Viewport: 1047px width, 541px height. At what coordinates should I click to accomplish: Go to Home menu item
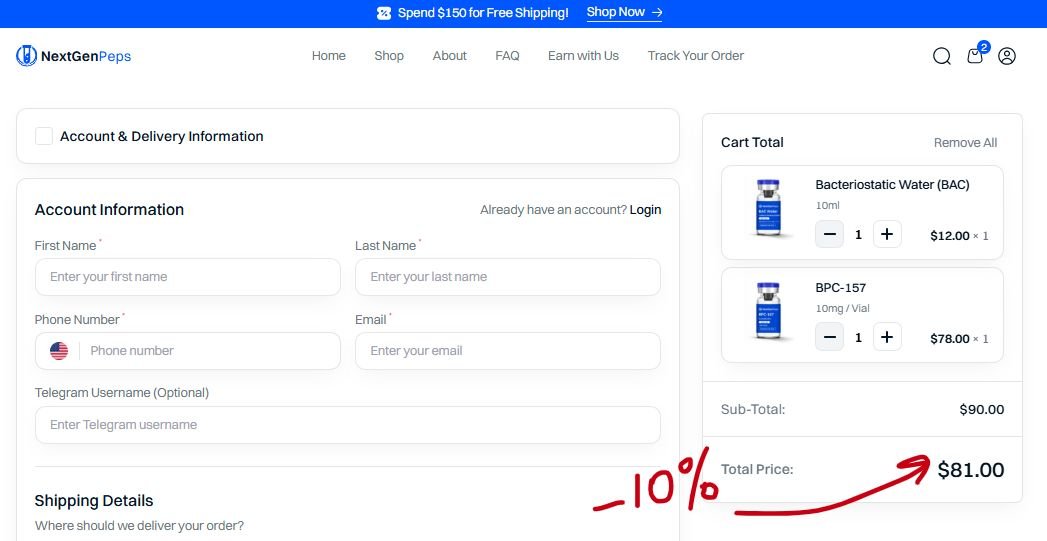[x=329, y=56]
